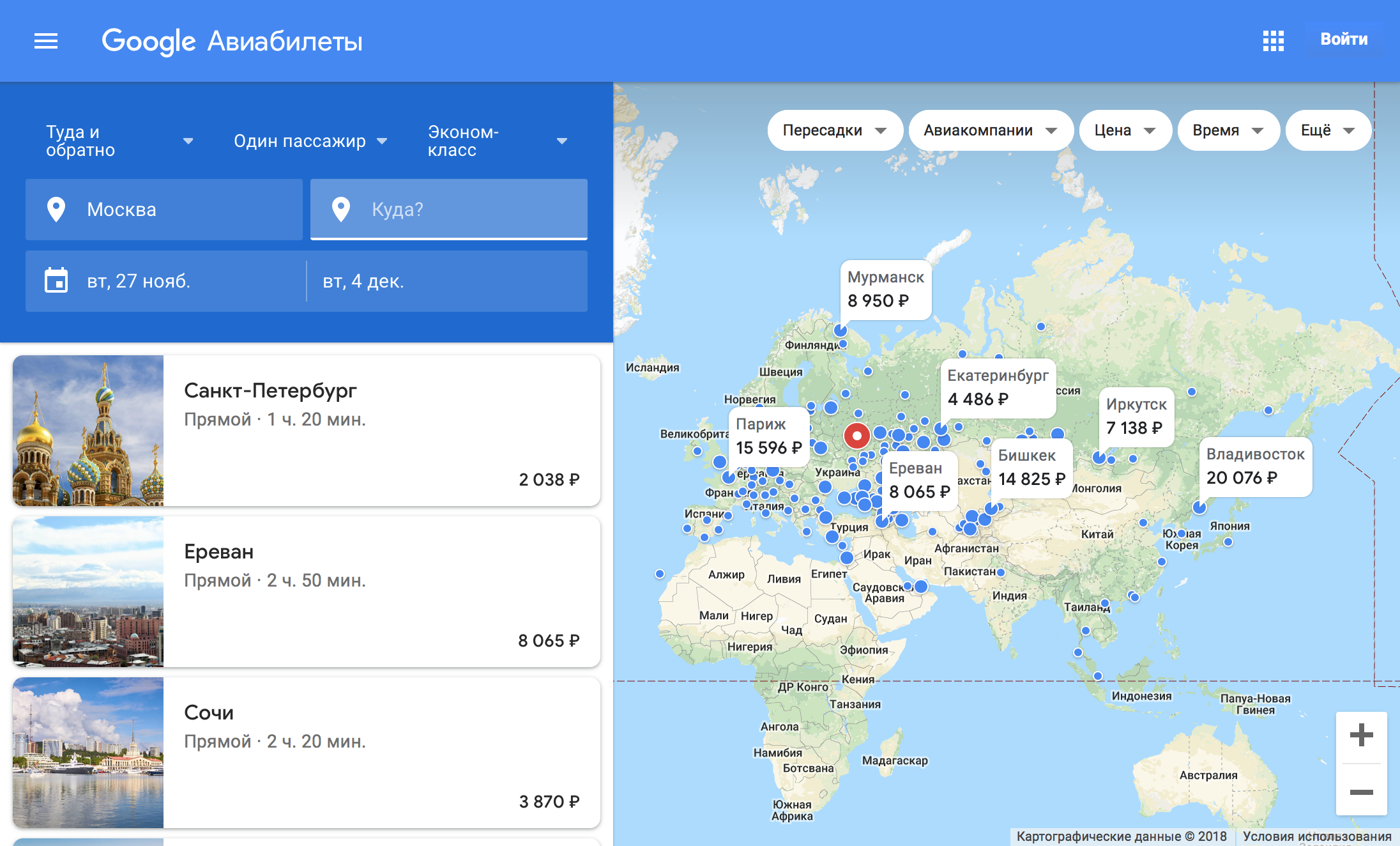Open the Ещё more filters menu
Image resolution: width=1400 pixels, height=846 pixels.
click(x=1327, y=130)
